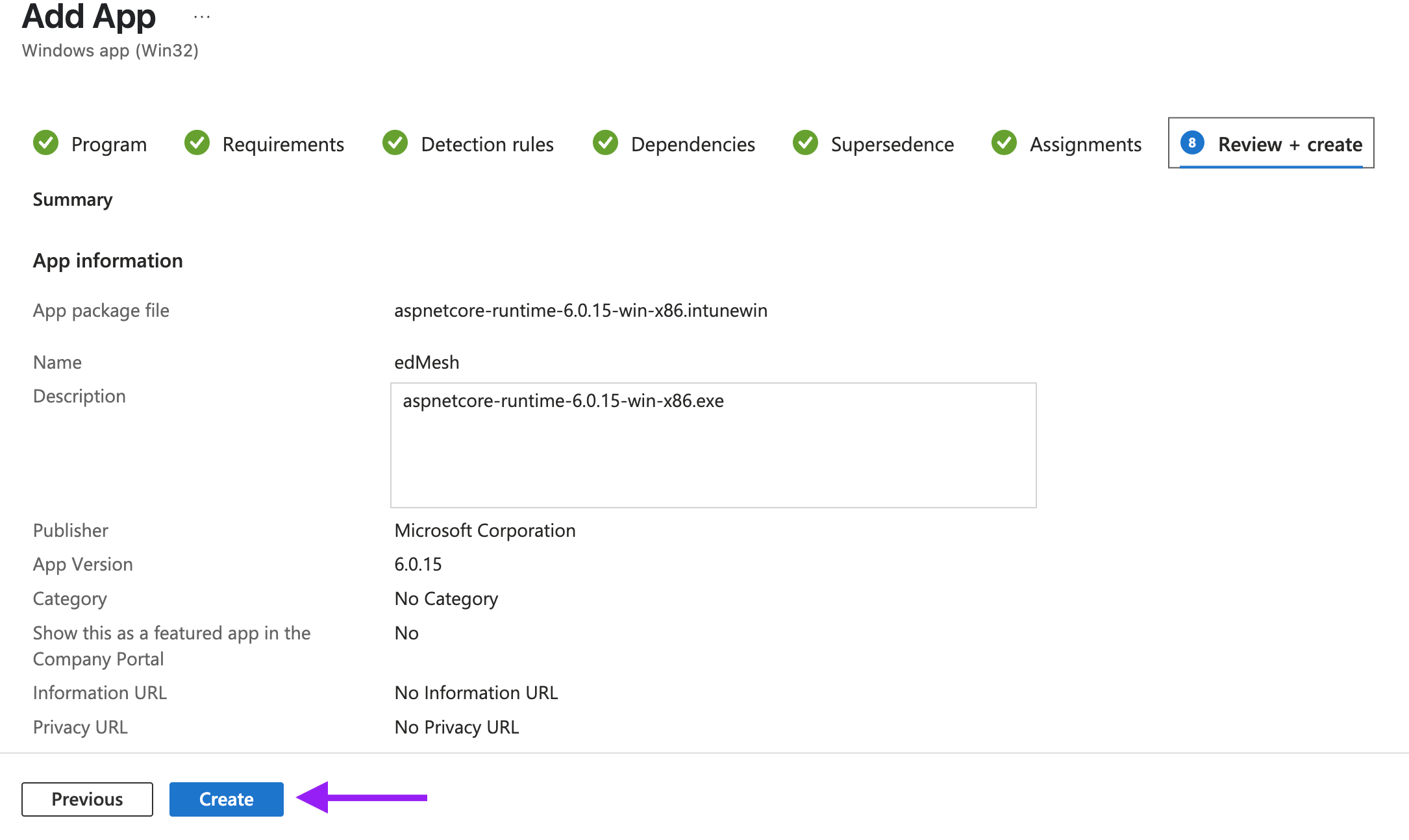This screenshot has height=840, width=1409.
Task: Open the ellipsis menu beside Add App
Action: coord(202,17)
